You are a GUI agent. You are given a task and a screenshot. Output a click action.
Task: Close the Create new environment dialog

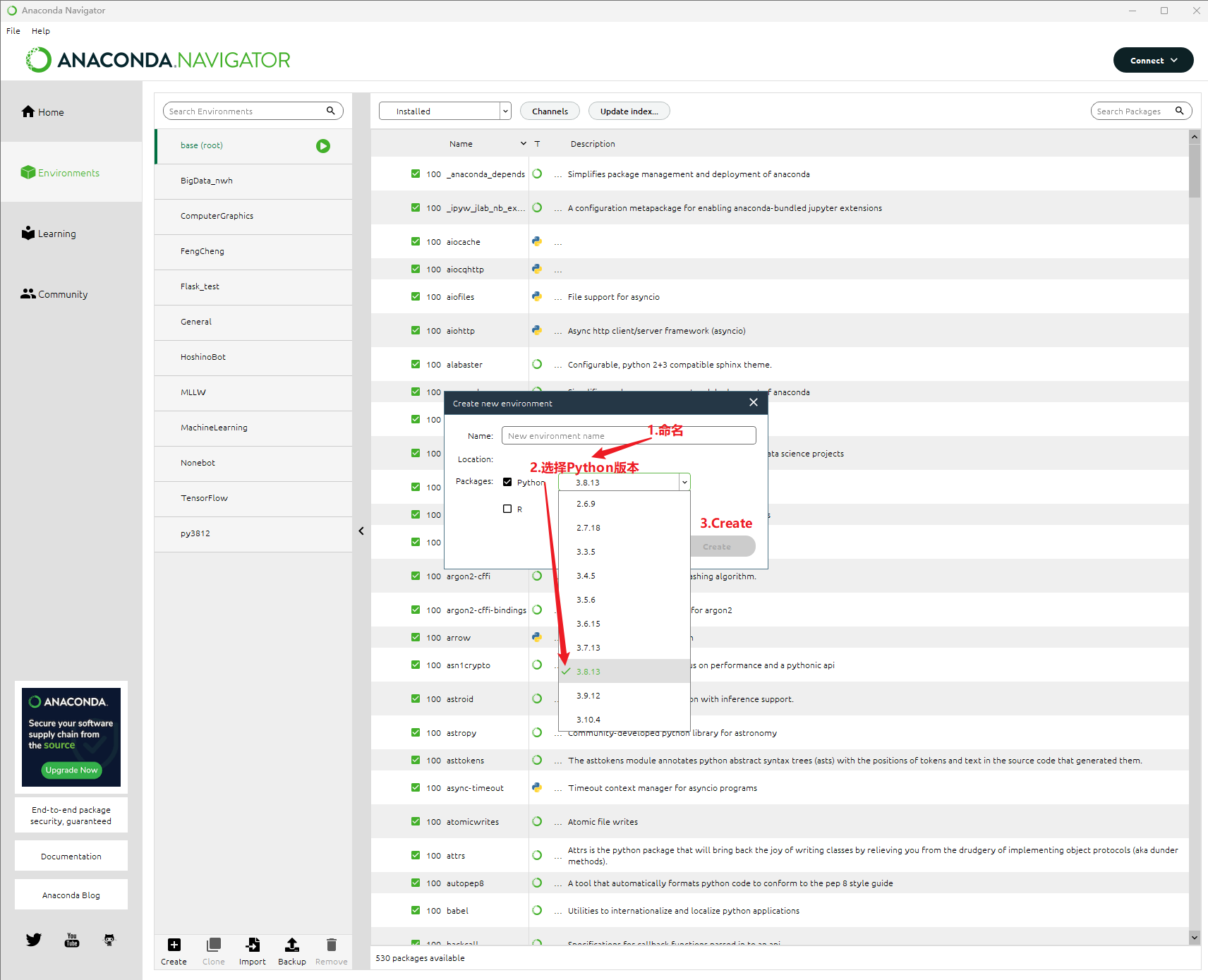pos(754,402)
